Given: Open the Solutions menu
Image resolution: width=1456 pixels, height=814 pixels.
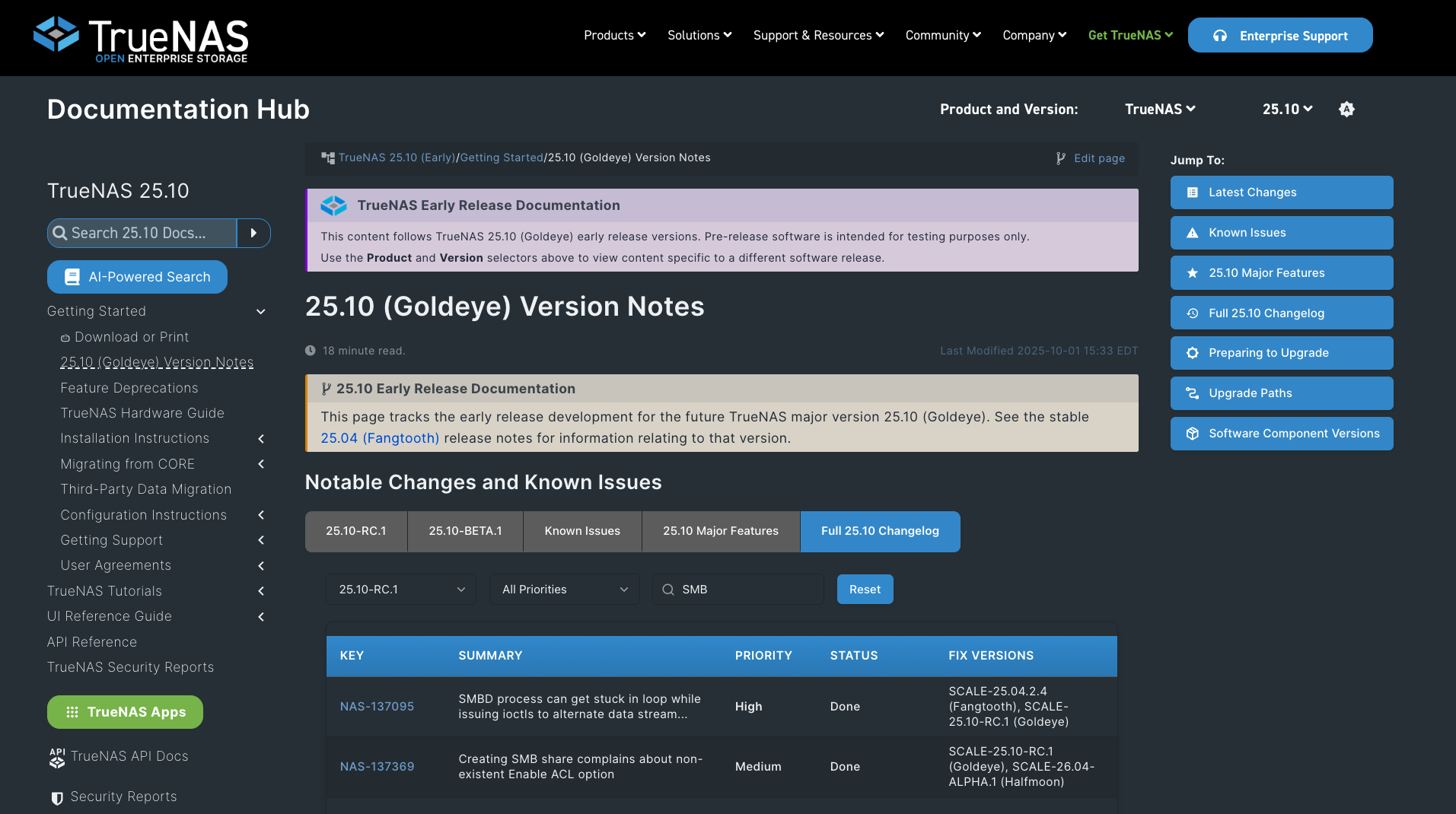Looking at the screenshot, I should coord(699,35).
